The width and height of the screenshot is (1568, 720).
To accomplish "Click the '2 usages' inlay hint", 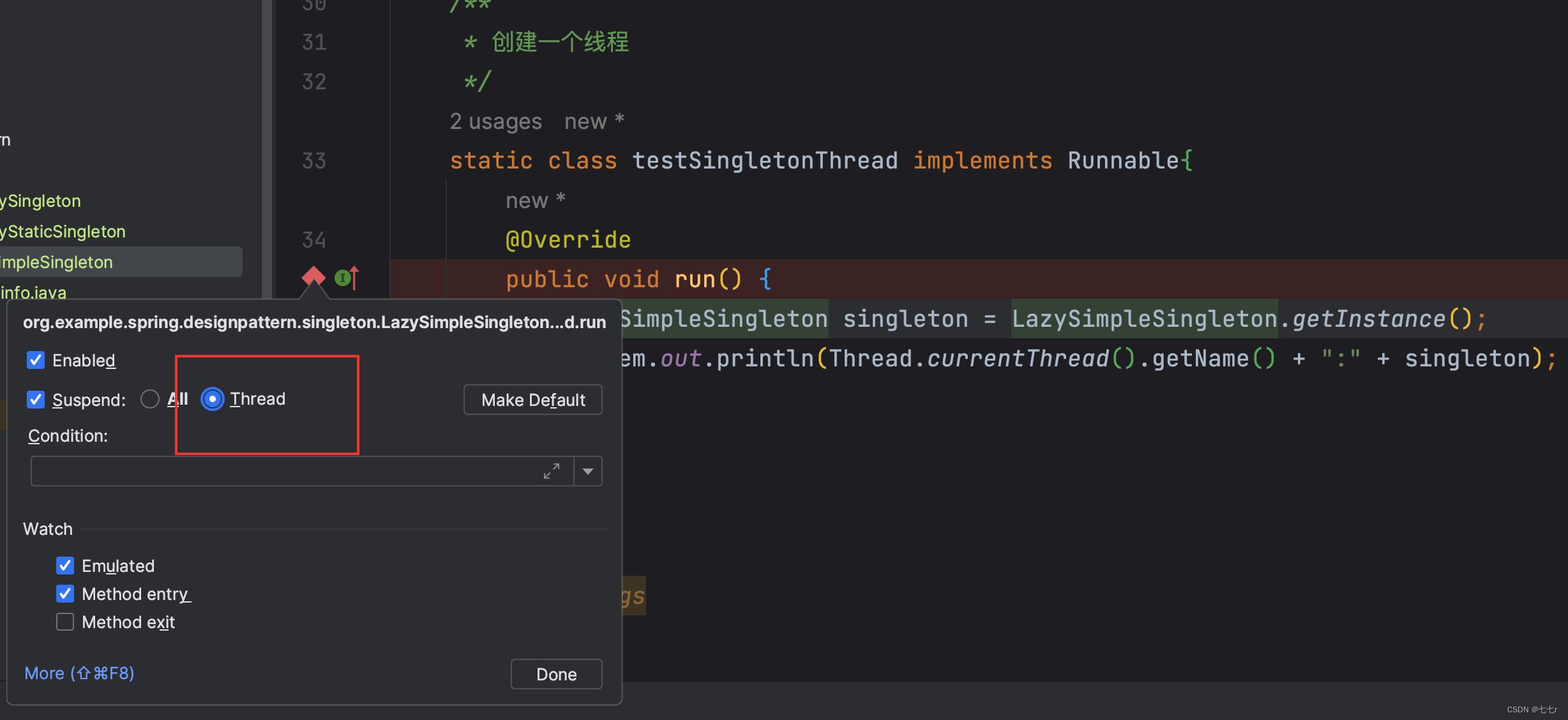I will (495, 121).
